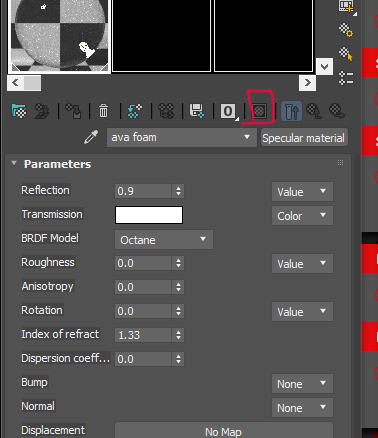Click the Select by Material icon
Viewport: 378px width, 438px height.
click(x=346, y=54)
